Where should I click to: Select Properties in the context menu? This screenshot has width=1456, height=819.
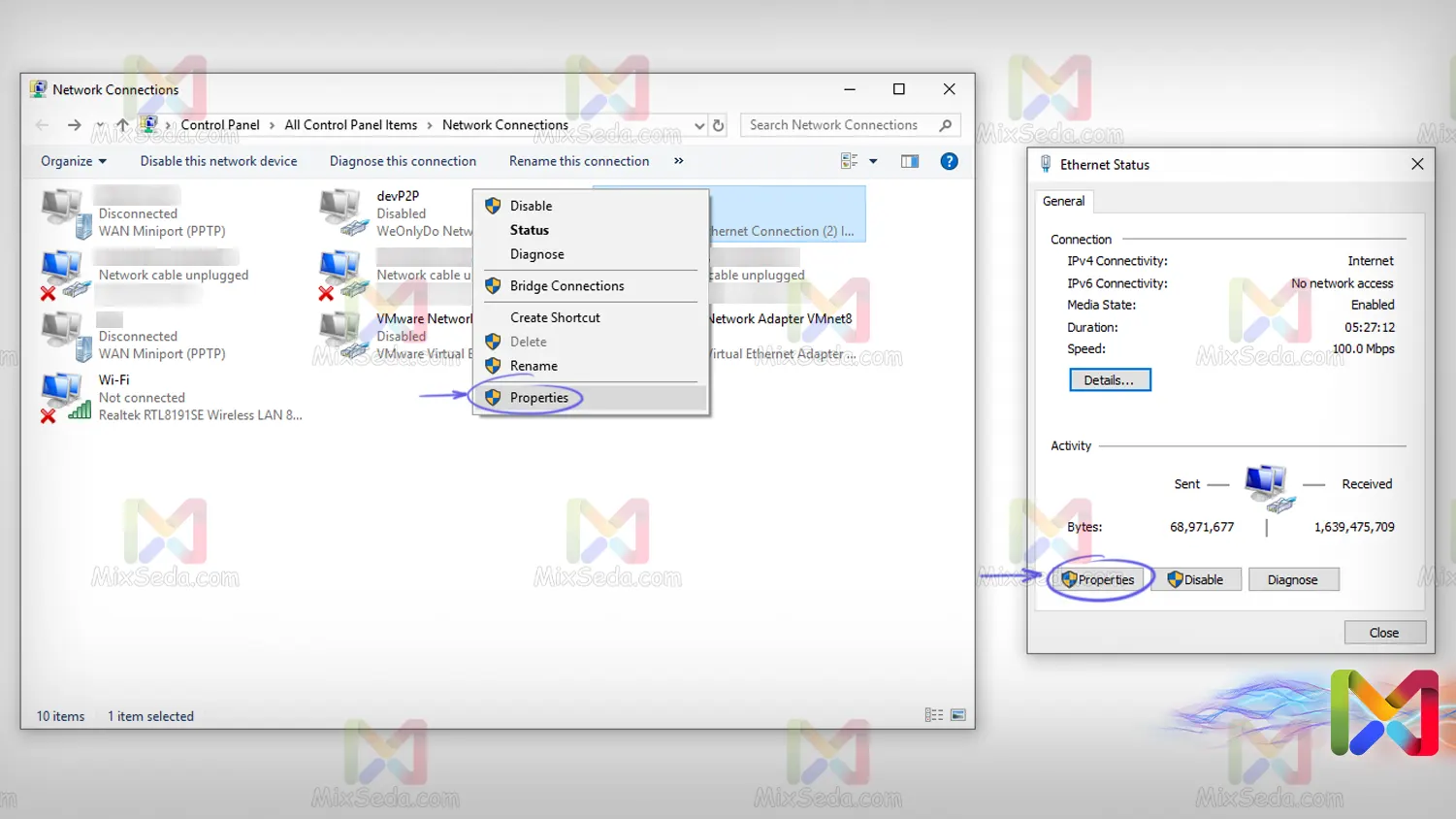[x=538, y=398]
